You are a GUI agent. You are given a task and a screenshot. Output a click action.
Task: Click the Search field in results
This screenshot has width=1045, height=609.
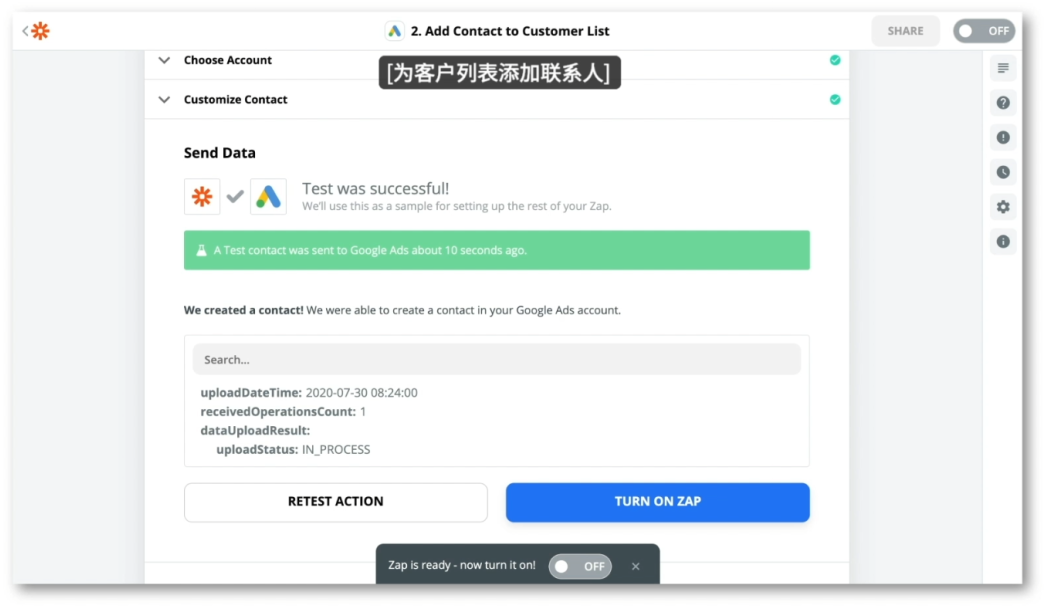[497, 359]
